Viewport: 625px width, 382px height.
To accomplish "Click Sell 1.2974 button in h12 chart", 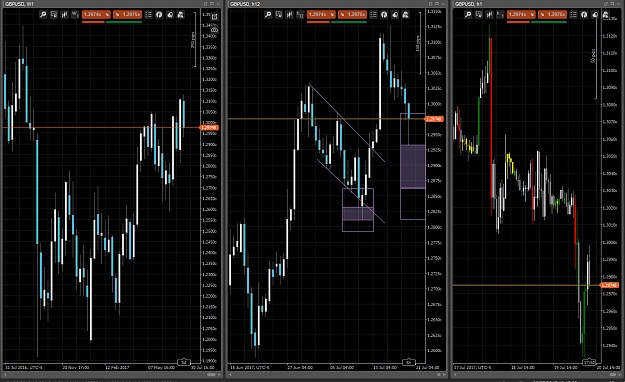I will [321, 15].
